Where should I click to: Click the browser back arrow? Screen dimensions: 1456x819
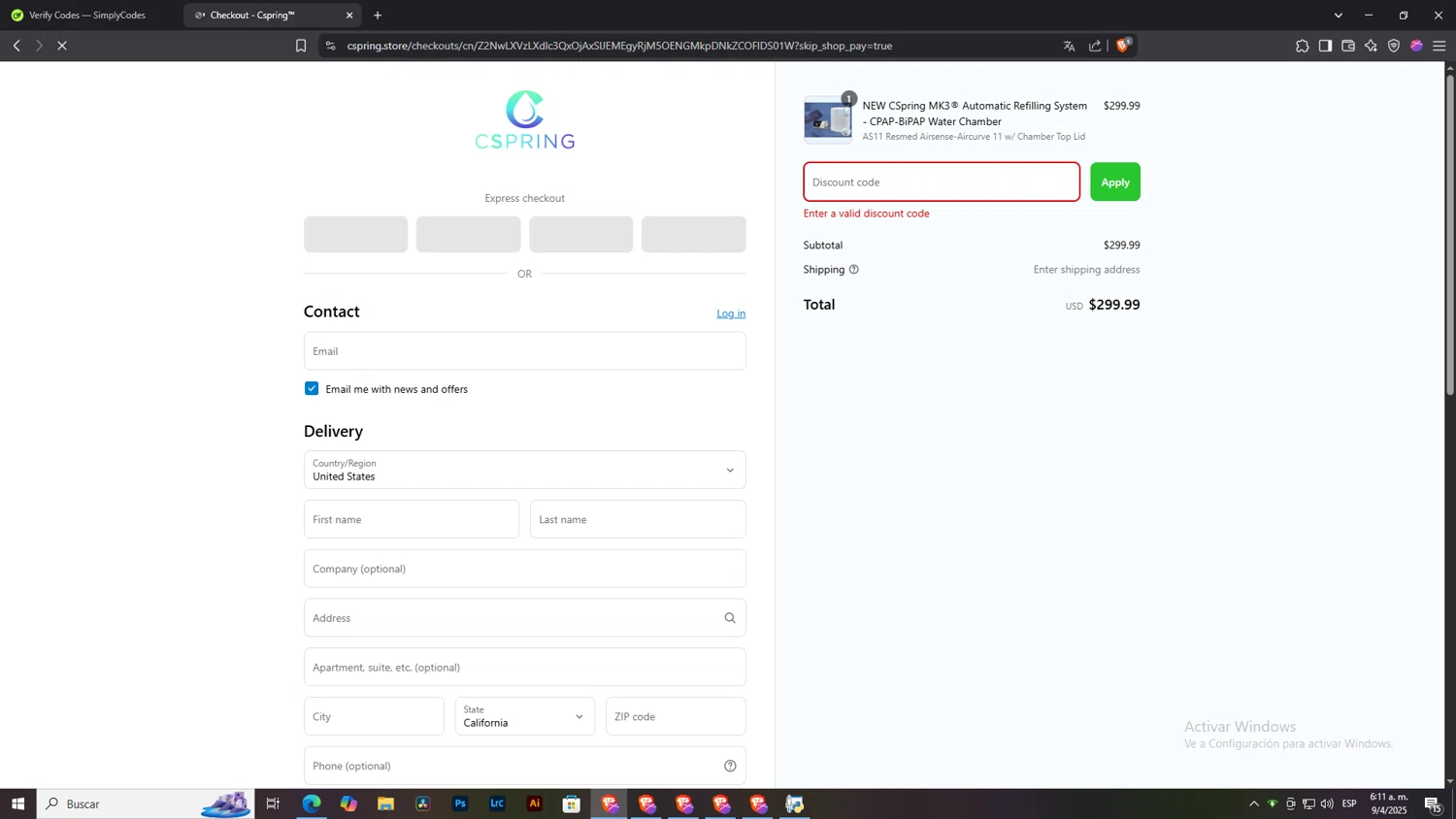(x=17, y=46)
